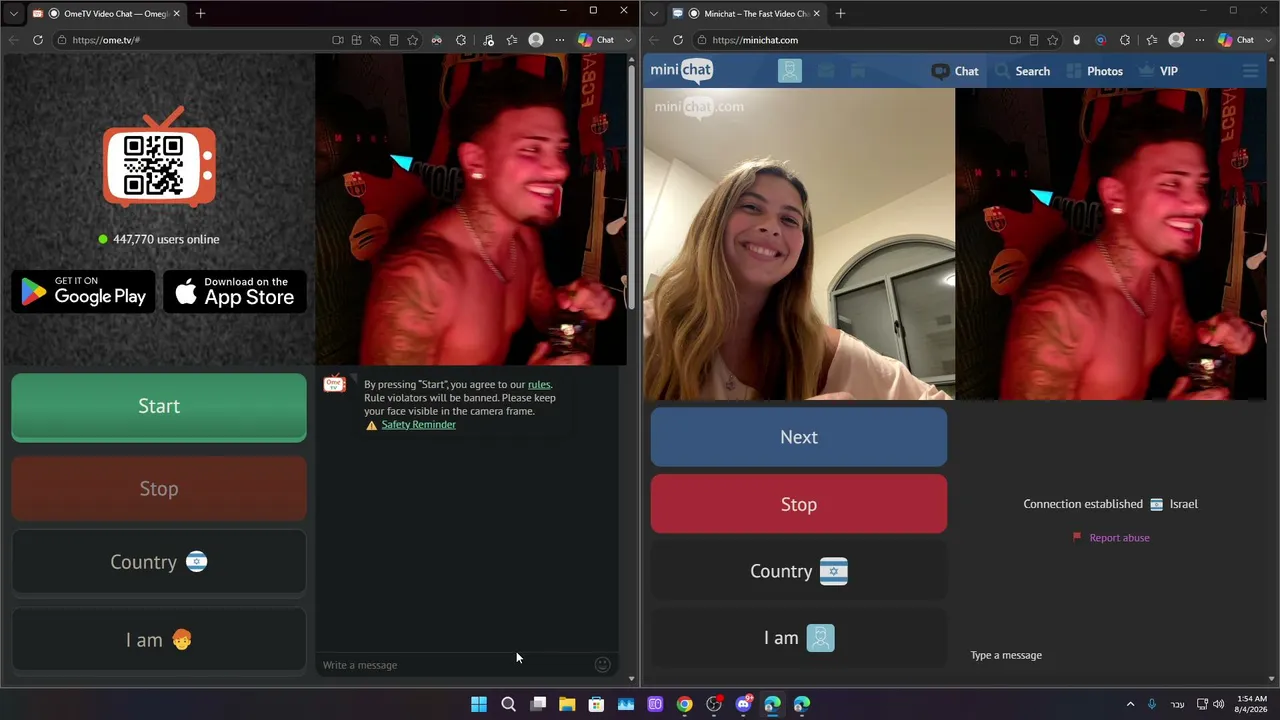Open the taskbar clock showing 1:54 AM
Viewport: 1280px width, 720px height.
point(1252,704)
